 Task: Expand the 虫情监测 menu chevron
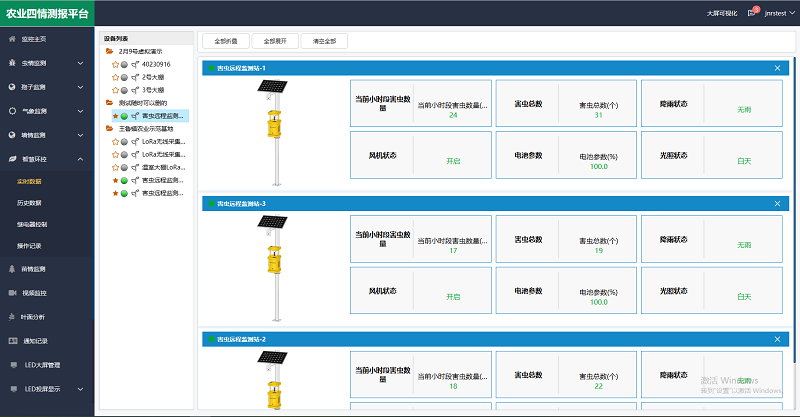[x=81, y=63]
